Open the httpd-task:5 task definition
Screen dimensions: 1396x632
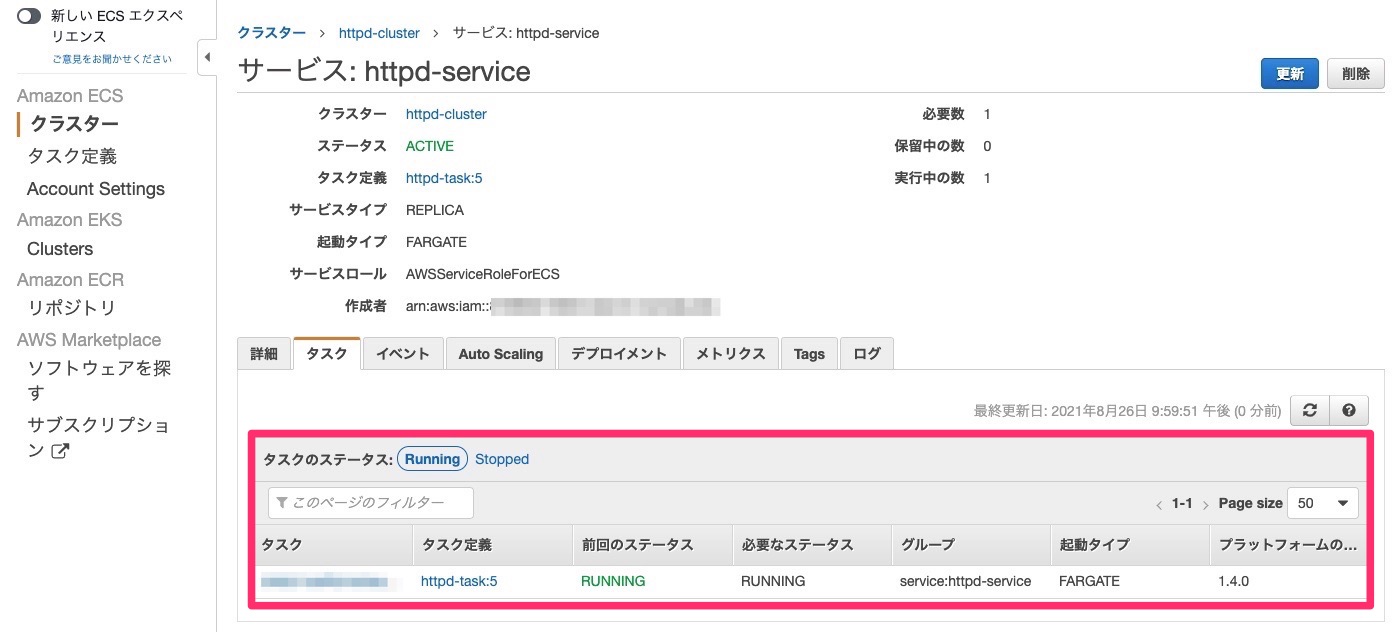444,178
